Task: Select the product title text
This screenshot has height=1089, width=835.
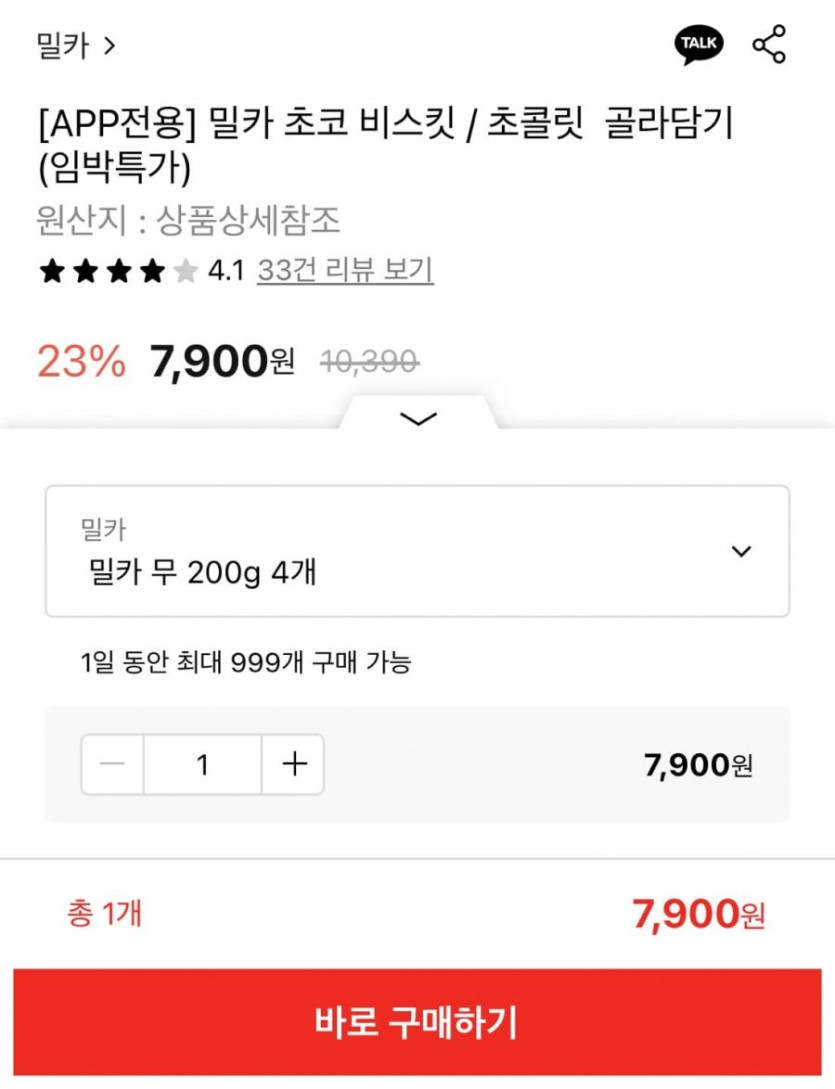Action: point(385,147)
